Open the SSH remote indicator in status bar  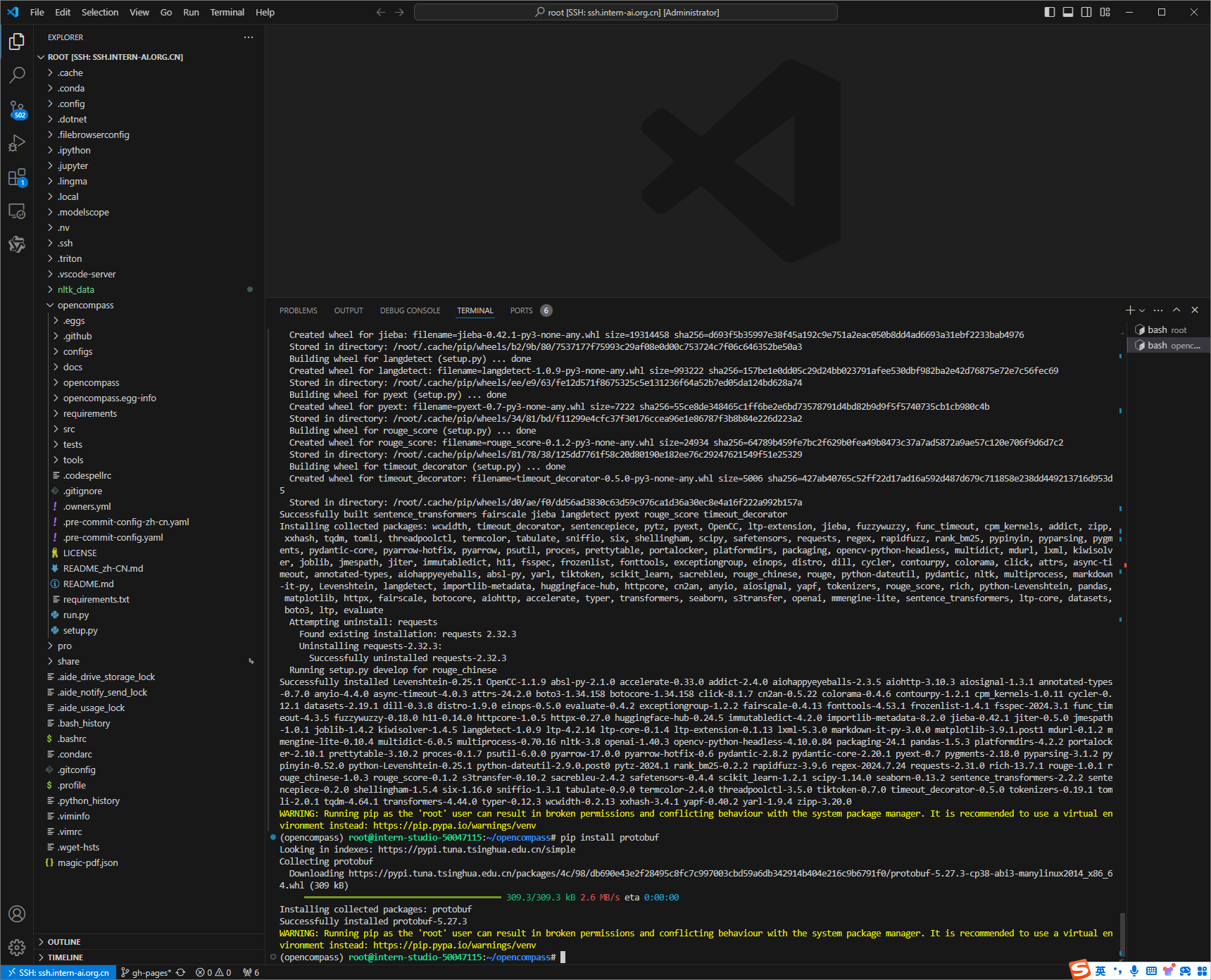(58, 972)
